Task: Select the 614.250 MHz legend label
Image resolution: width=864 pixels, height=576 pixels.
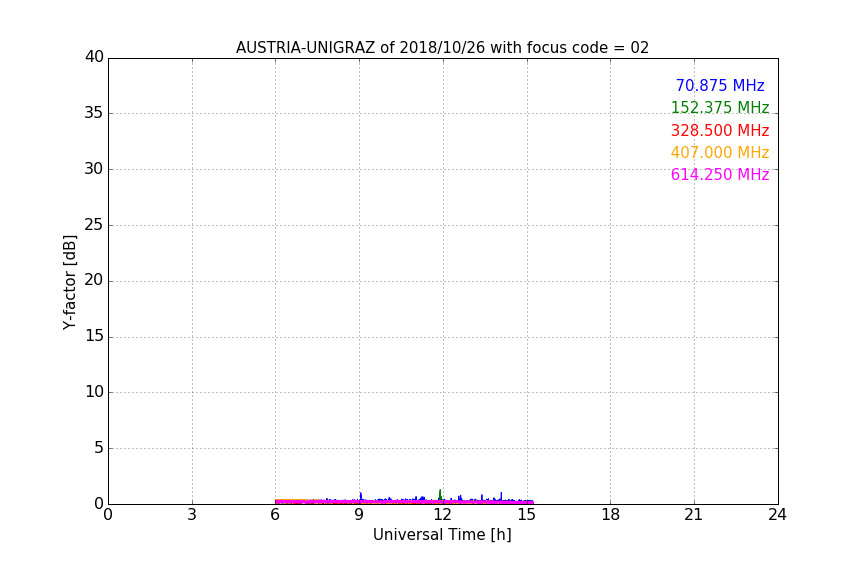Action: (720, 175)
